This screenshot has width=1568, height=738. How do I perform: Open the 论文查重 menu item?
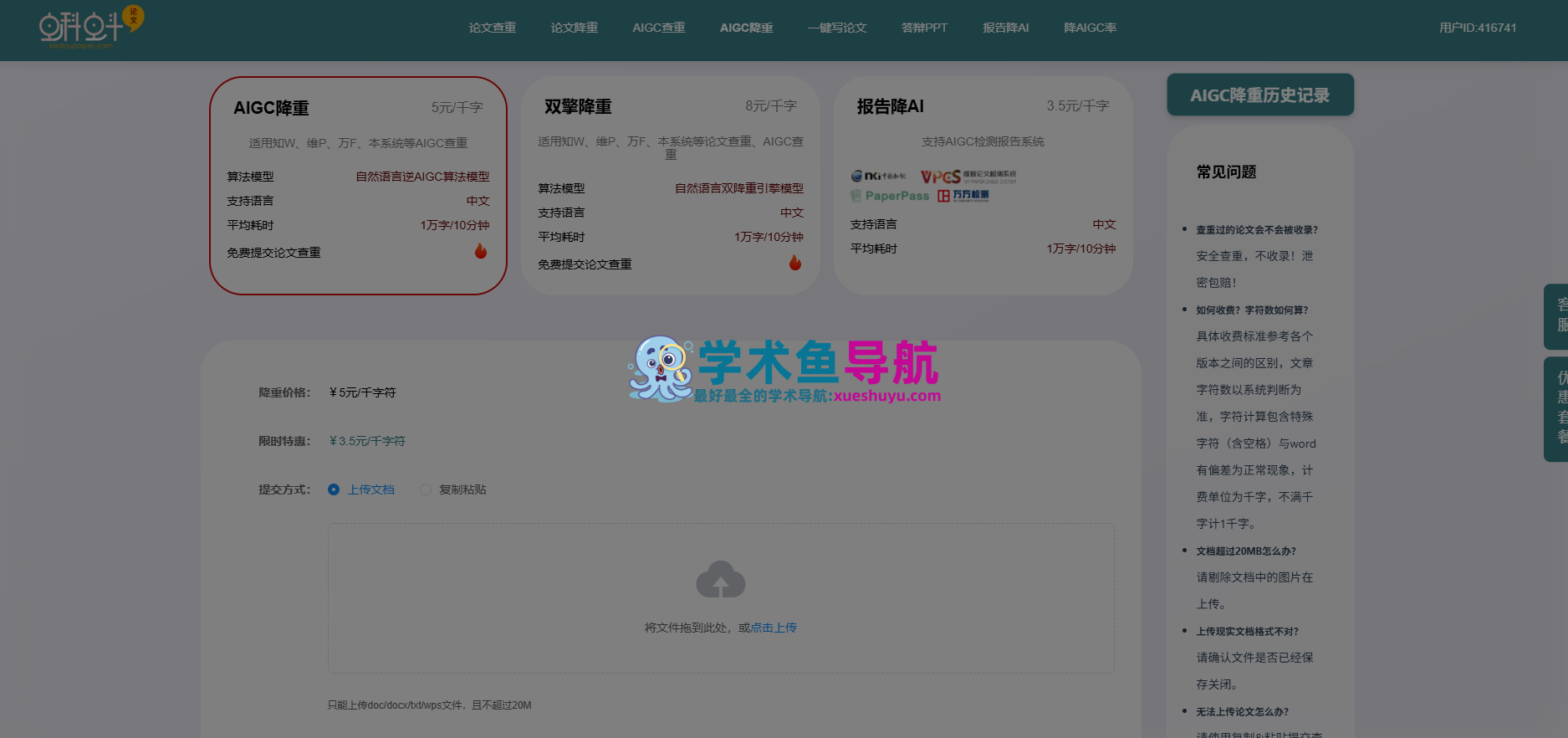coord(493,28)
